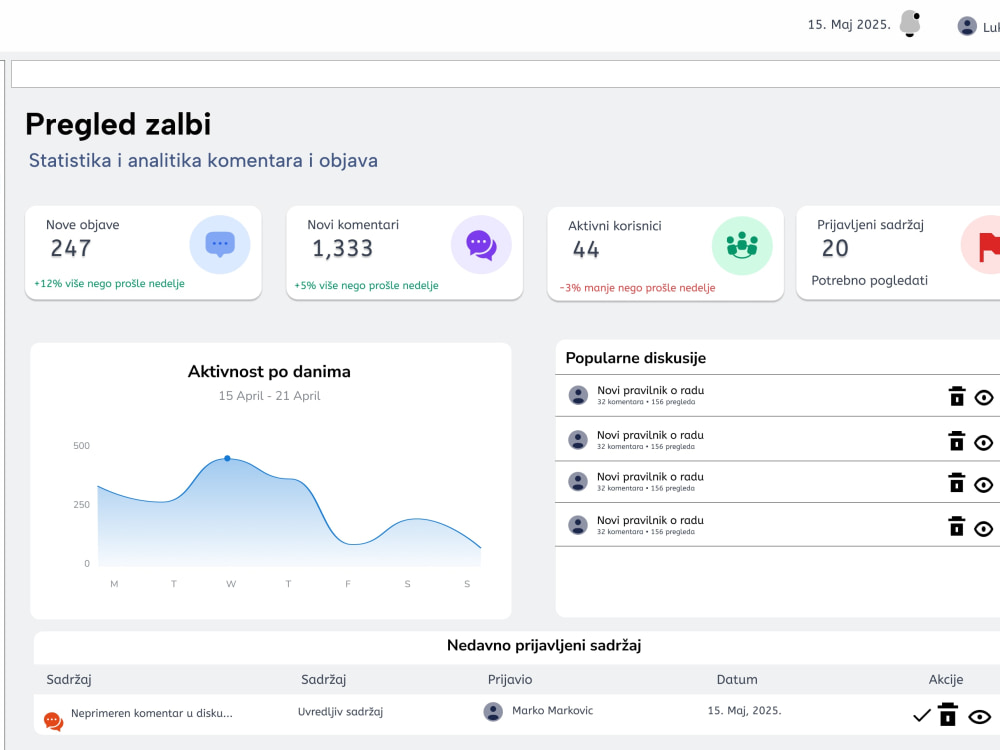Click the user profile avatar in the header
This screenshot has width=1000, height=750.
967,26
